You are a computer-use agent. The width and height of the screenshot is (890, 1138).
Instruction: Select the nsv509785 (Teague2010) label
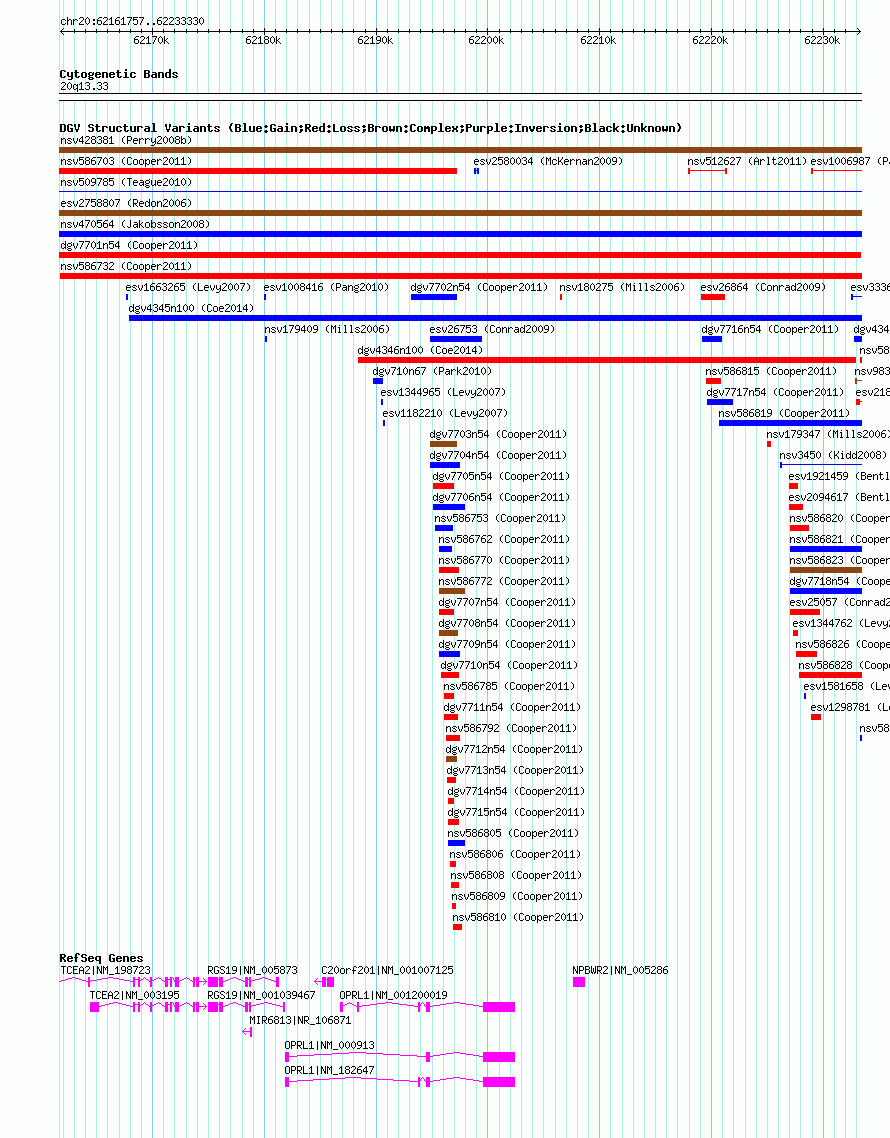coord(126,182)
